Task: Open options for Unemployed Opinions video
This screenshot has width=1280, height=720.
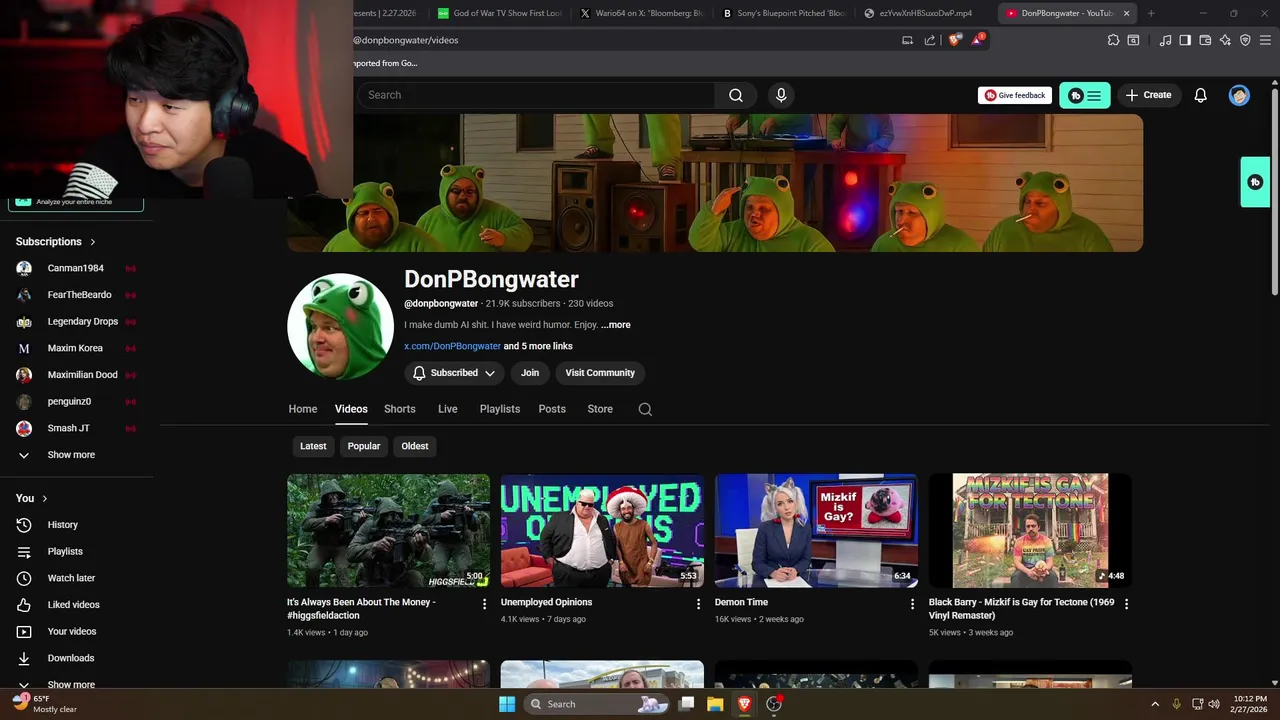Action: [x=698, y=604]
